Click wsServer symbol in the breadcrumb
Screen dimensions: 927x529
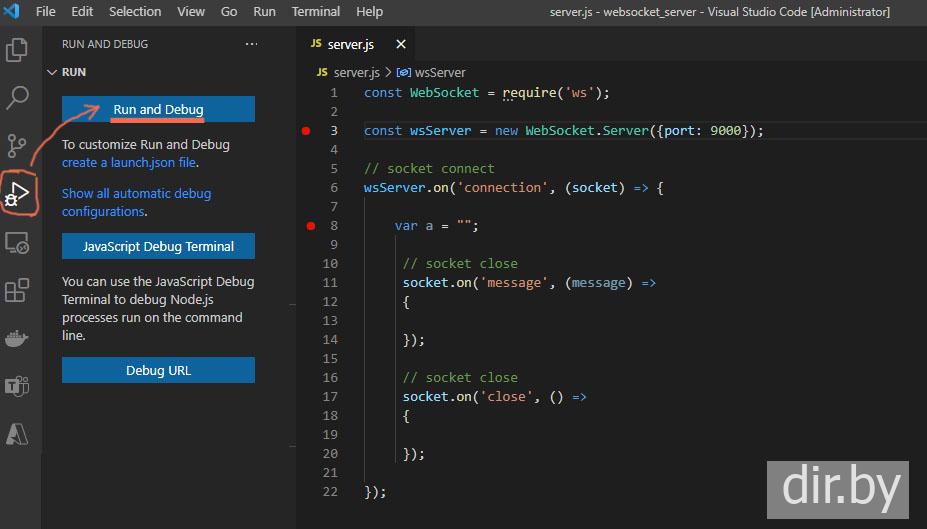(438, 72)
